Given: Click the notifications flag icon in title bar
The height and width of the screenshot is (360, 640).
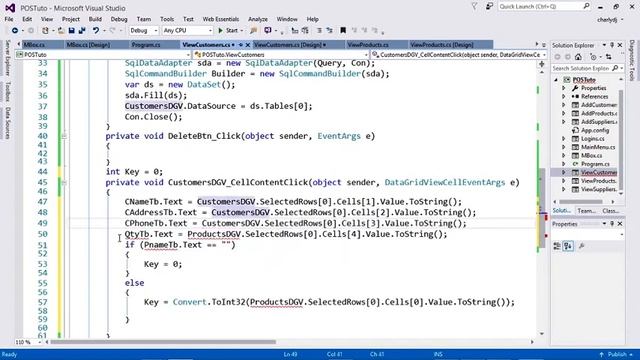Looking at the screenshot, I should (x=474, y=7).
